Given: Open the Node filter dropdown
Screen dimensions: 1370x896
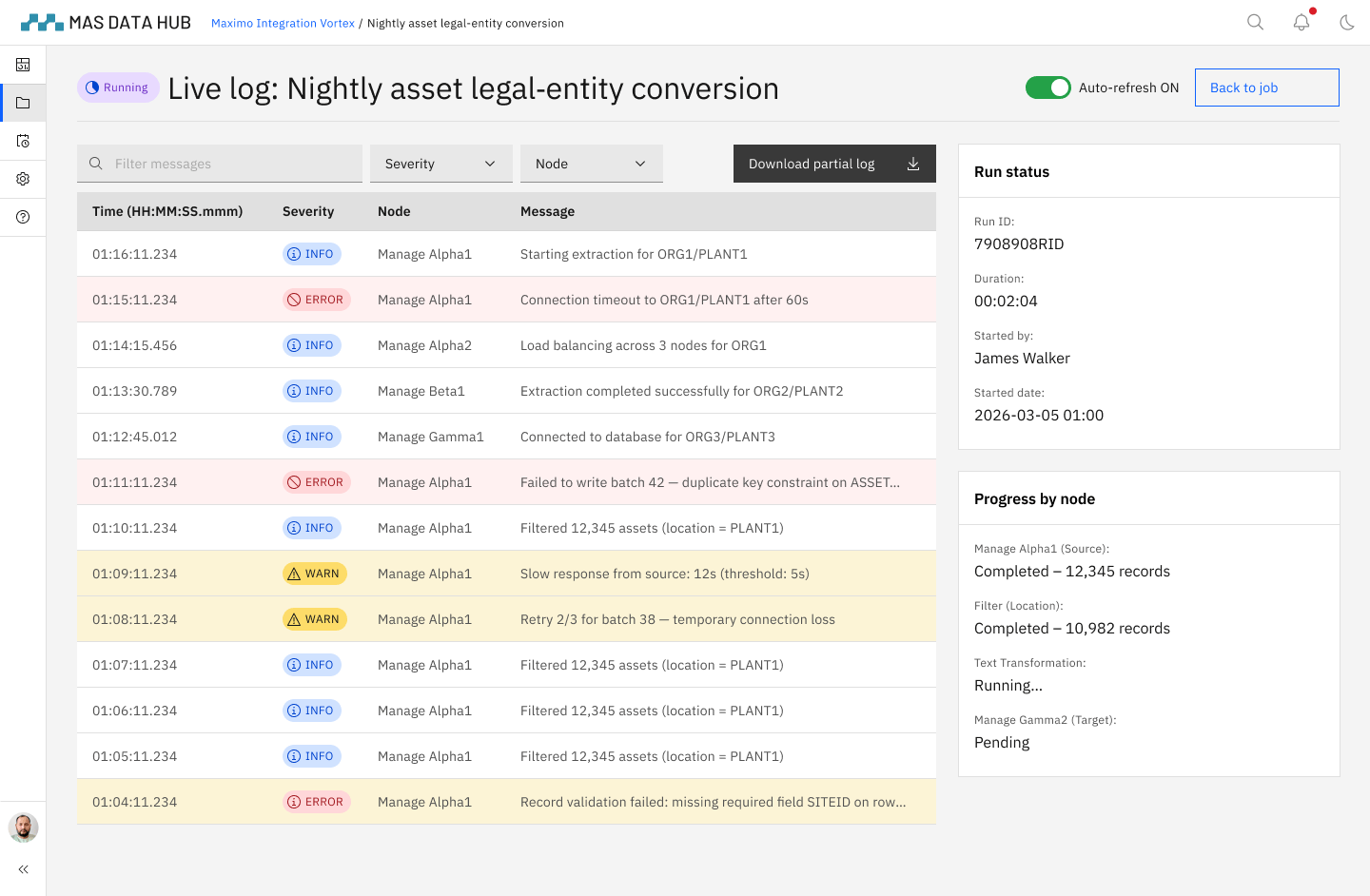Looking at the screenshot, I should (591, 163).
